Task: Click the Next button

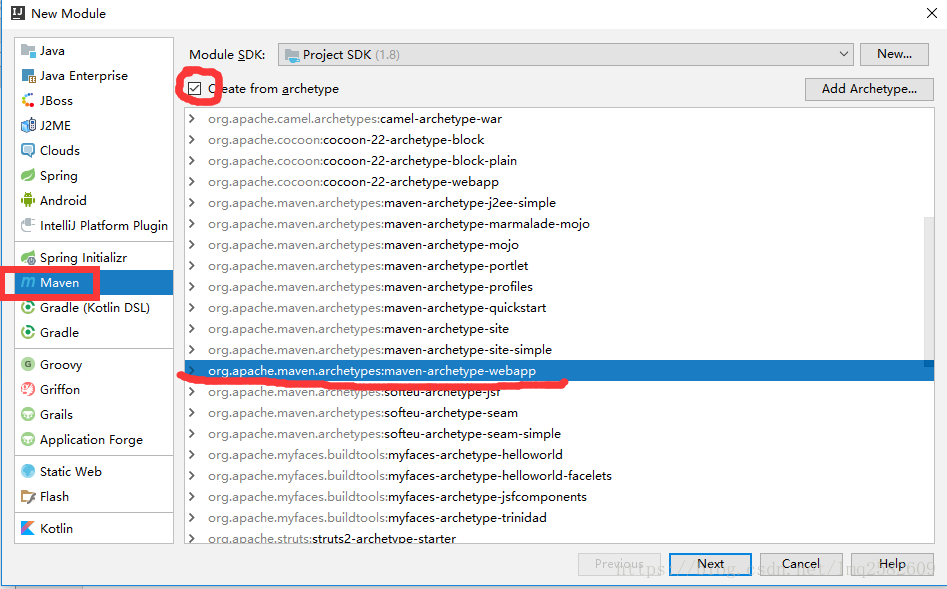Action: pos(710,564)
